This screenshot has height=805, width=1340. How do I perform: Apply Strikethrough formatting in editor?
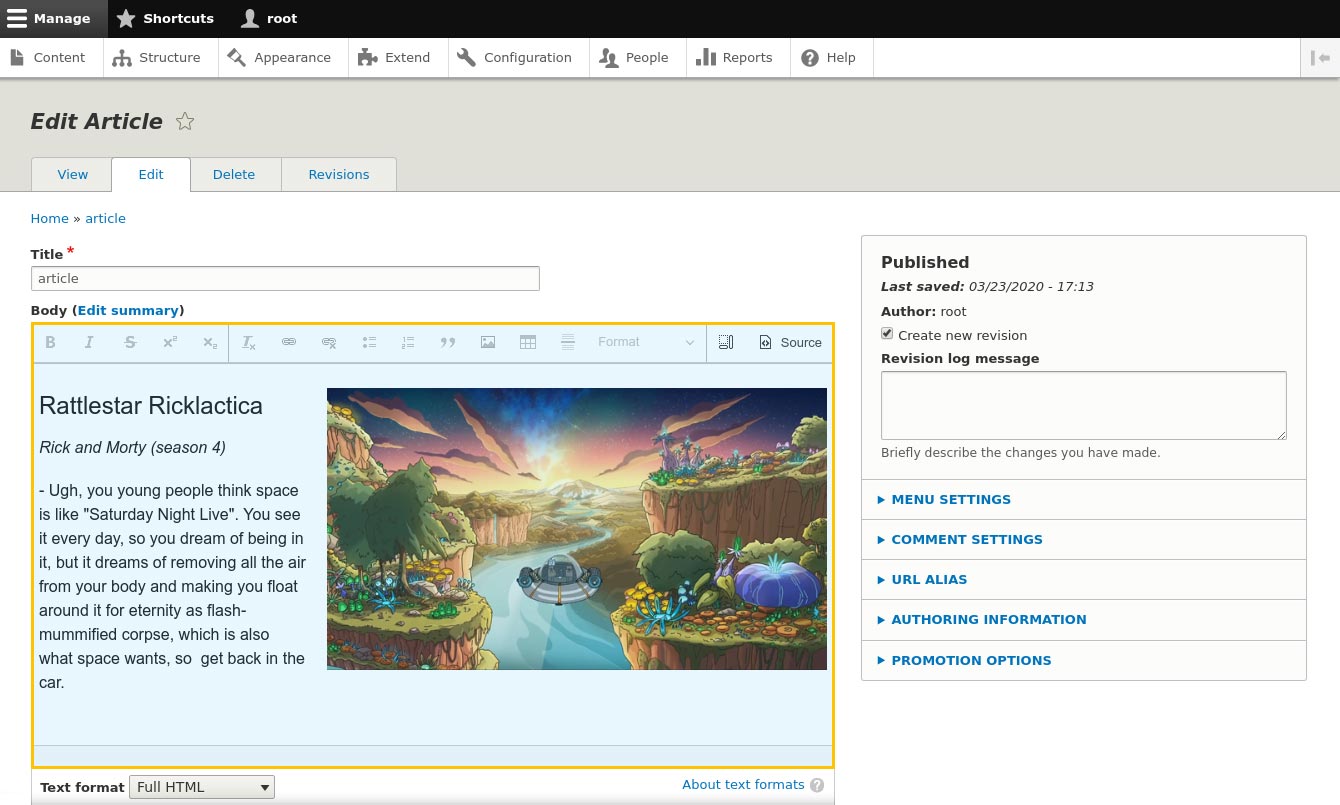[130, 342]
